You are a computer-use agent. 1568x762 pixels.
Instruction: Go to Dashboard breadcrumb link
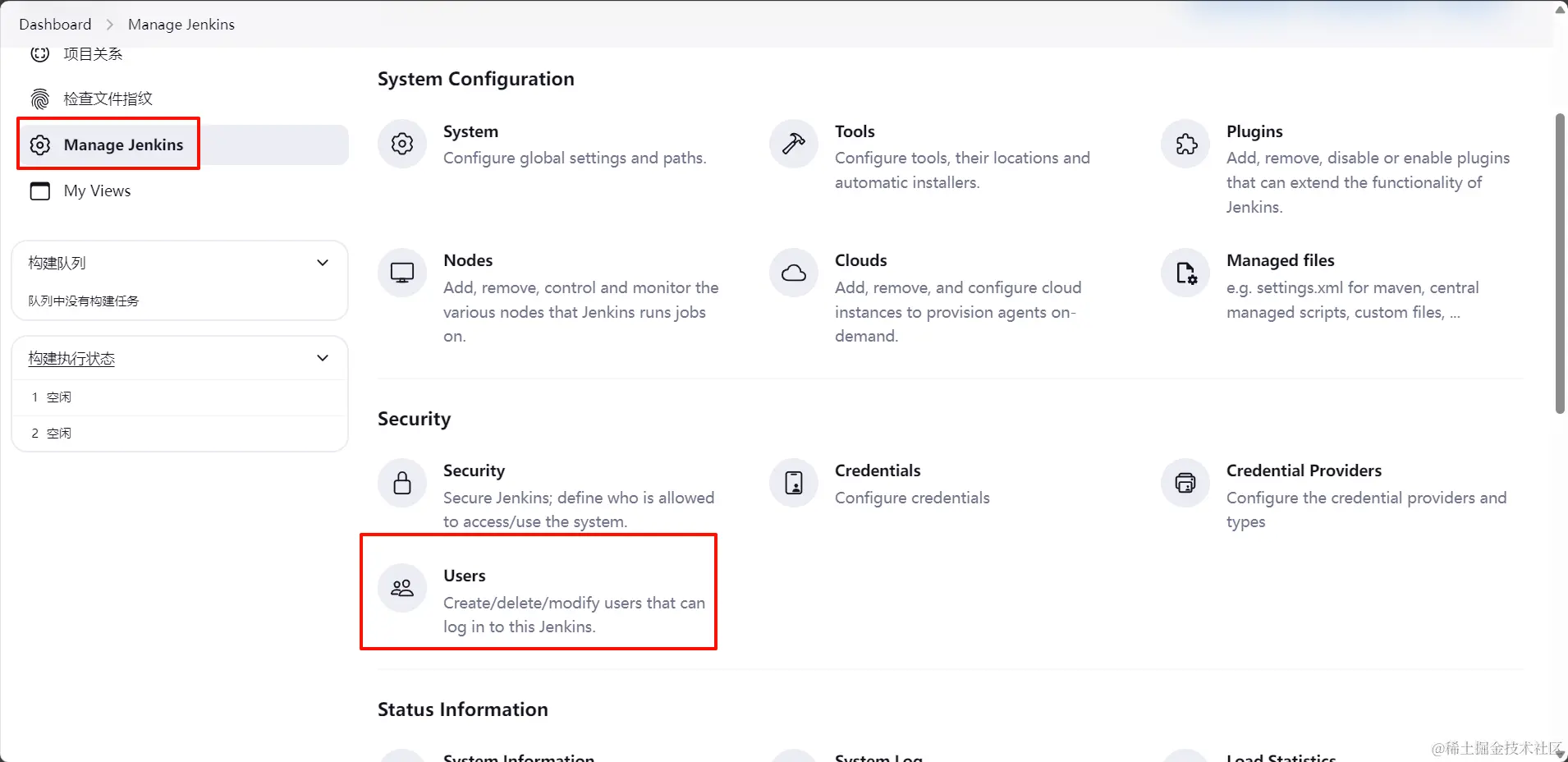(x=55, y=25)
